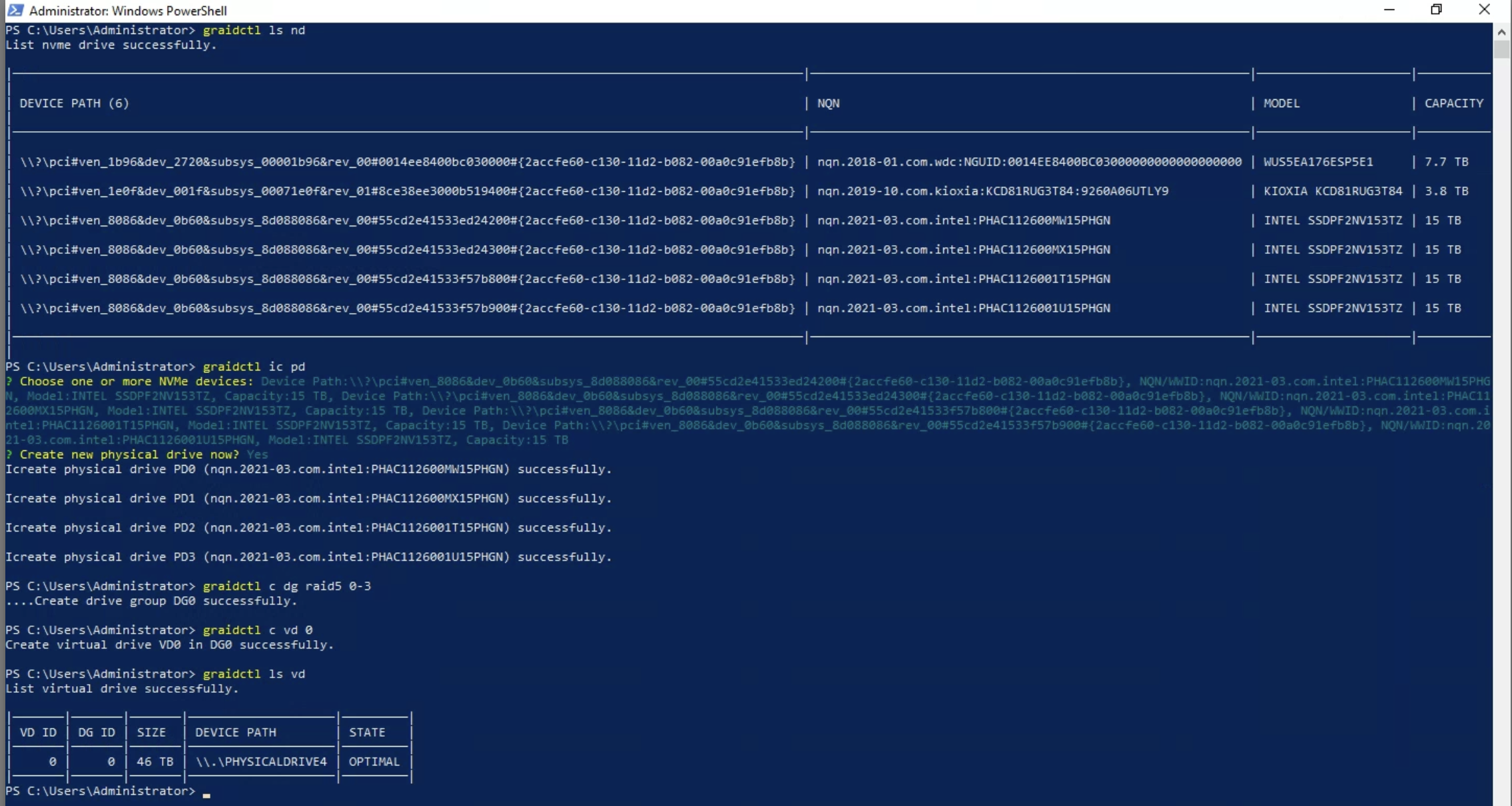Click the 'graidctl ls vd' command

254,674
